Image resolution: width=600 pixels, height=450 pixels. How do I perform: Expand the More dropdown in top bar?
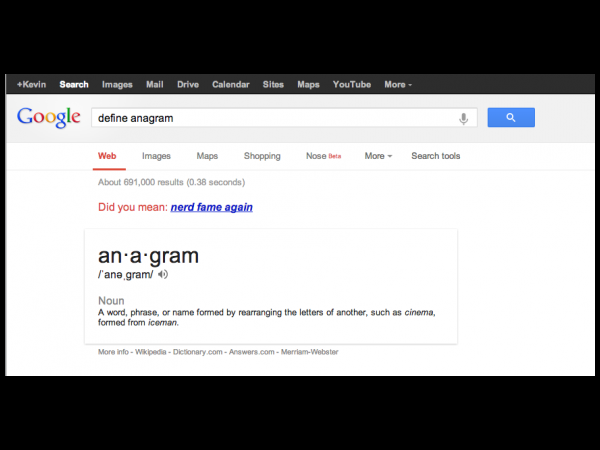397,85
